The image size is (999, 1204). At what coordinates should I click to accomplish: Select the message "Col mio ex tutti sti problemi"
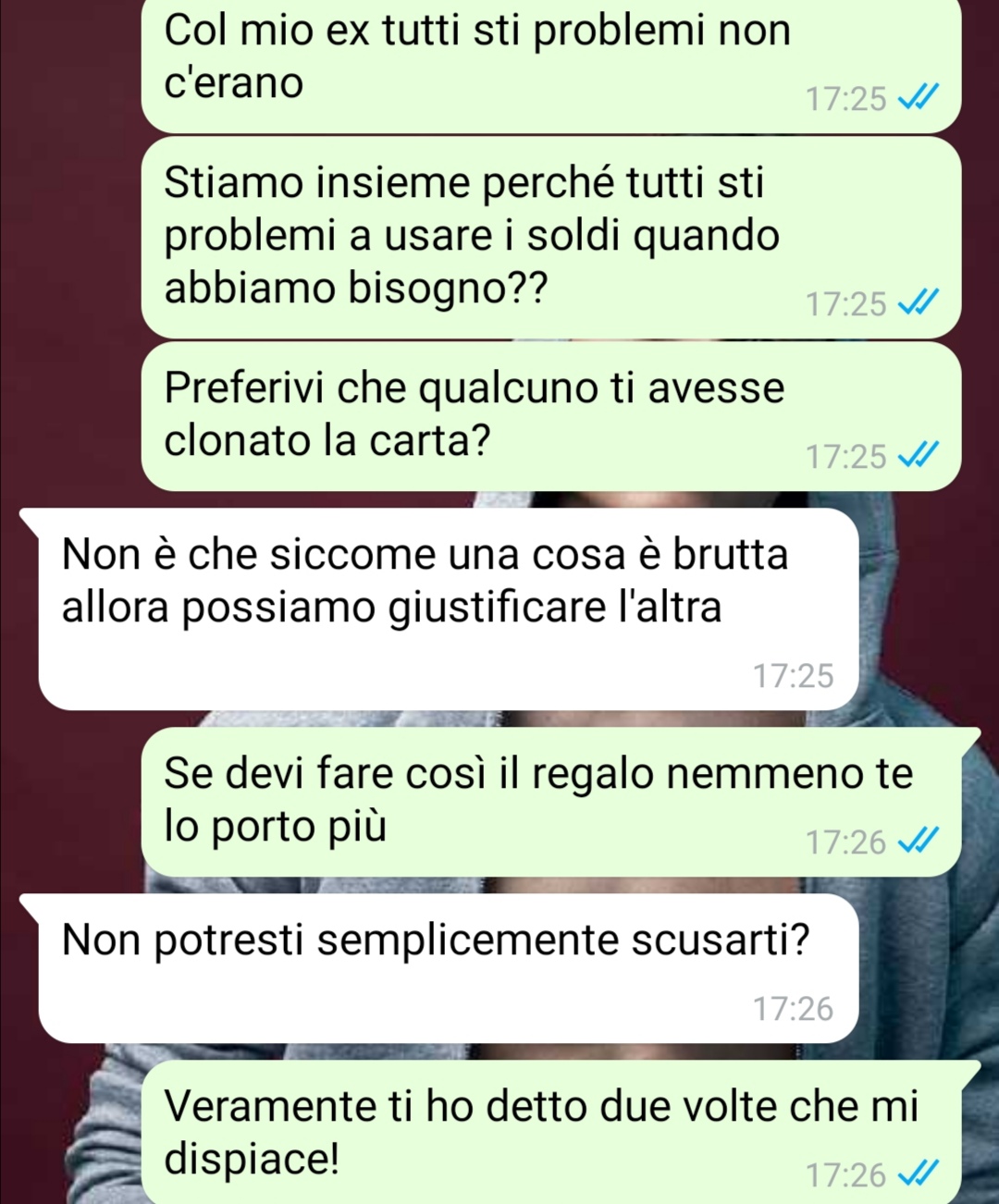[551, 65]
